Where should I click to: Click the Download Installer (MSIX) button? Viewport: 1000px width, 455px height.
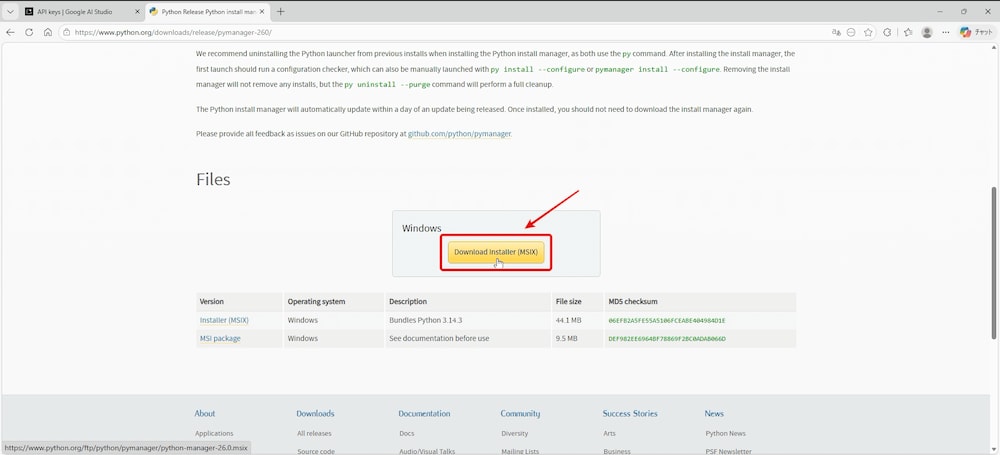(x=496, y=252)
